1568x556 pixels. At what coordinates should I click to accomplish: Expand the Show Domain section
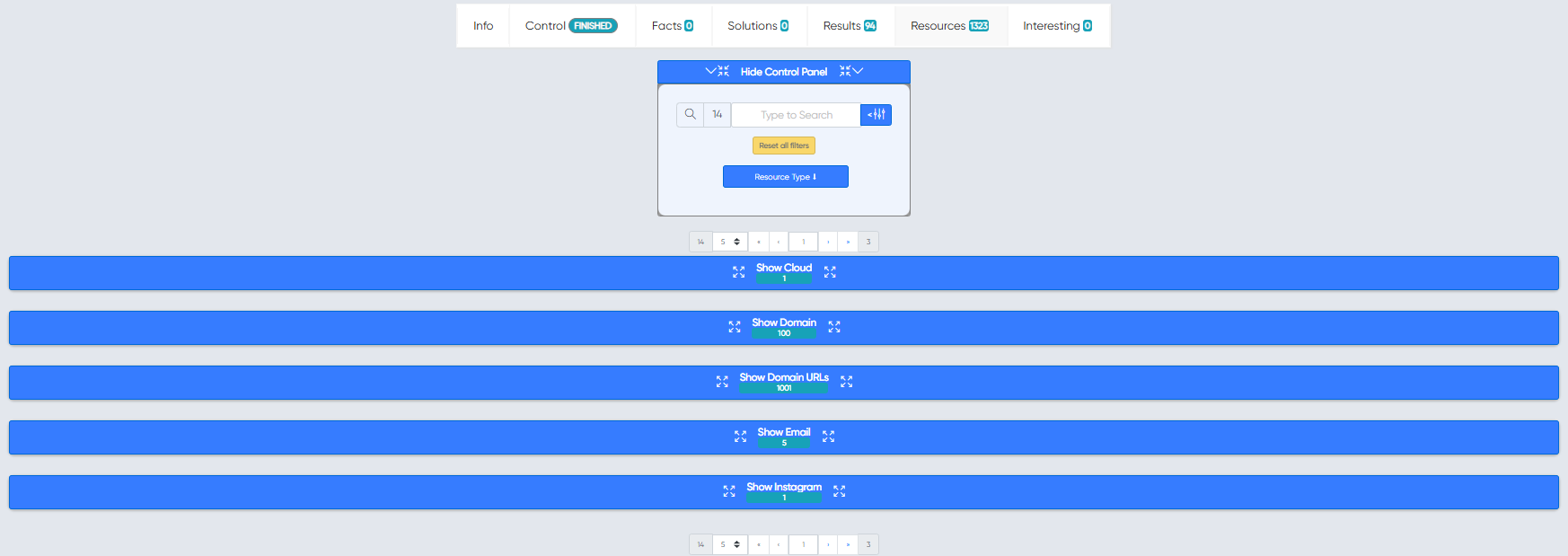pyautogui.click(x=784, y=328)
